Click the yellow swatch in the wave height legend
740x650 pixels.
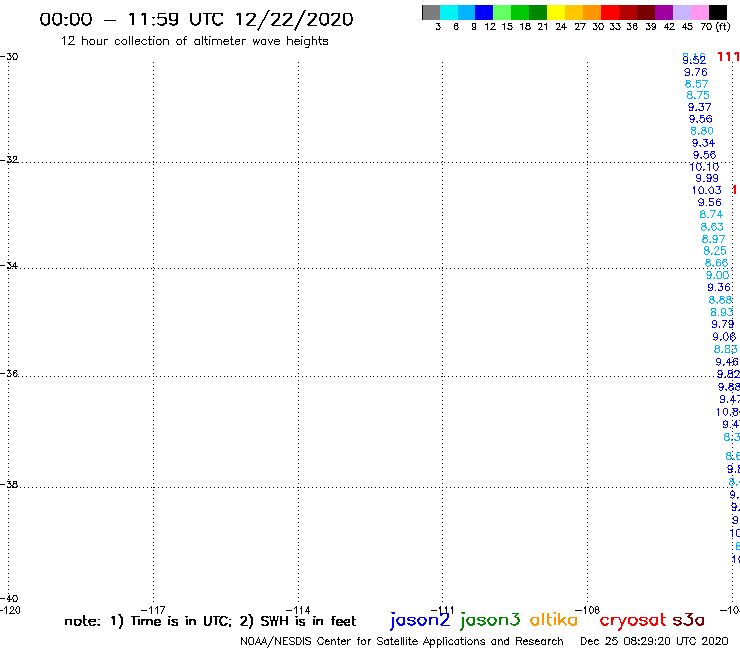(x=556, y=12)
